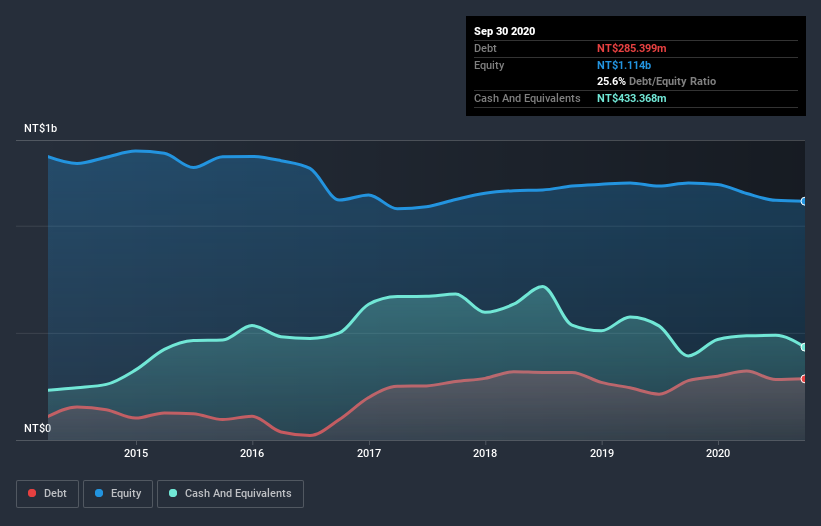Toggle the Equity series legend button
821x526 pixels.
pyautogui.click(x=118, y=494)
